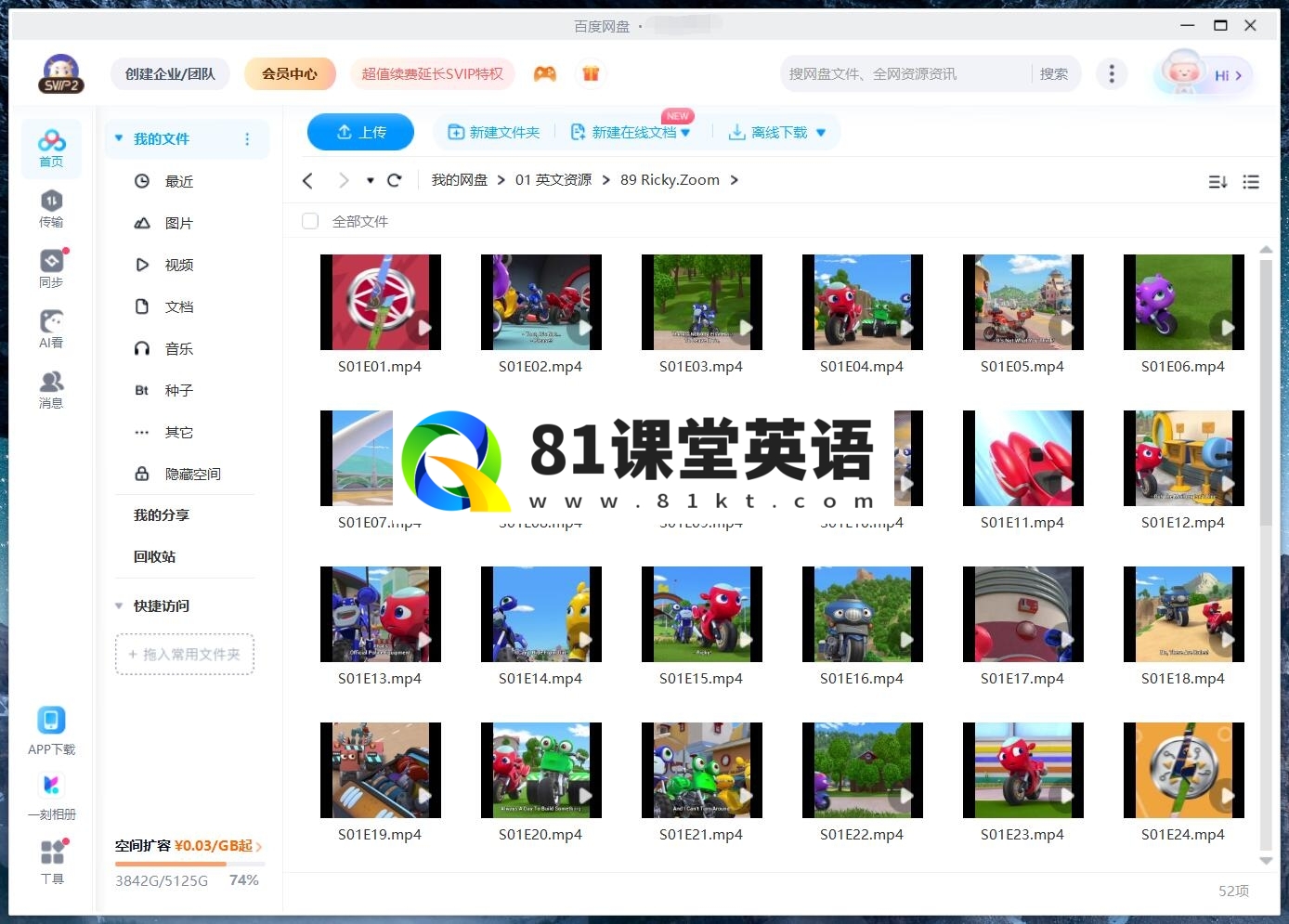Click the APP下载 icon

coord(51,731)
